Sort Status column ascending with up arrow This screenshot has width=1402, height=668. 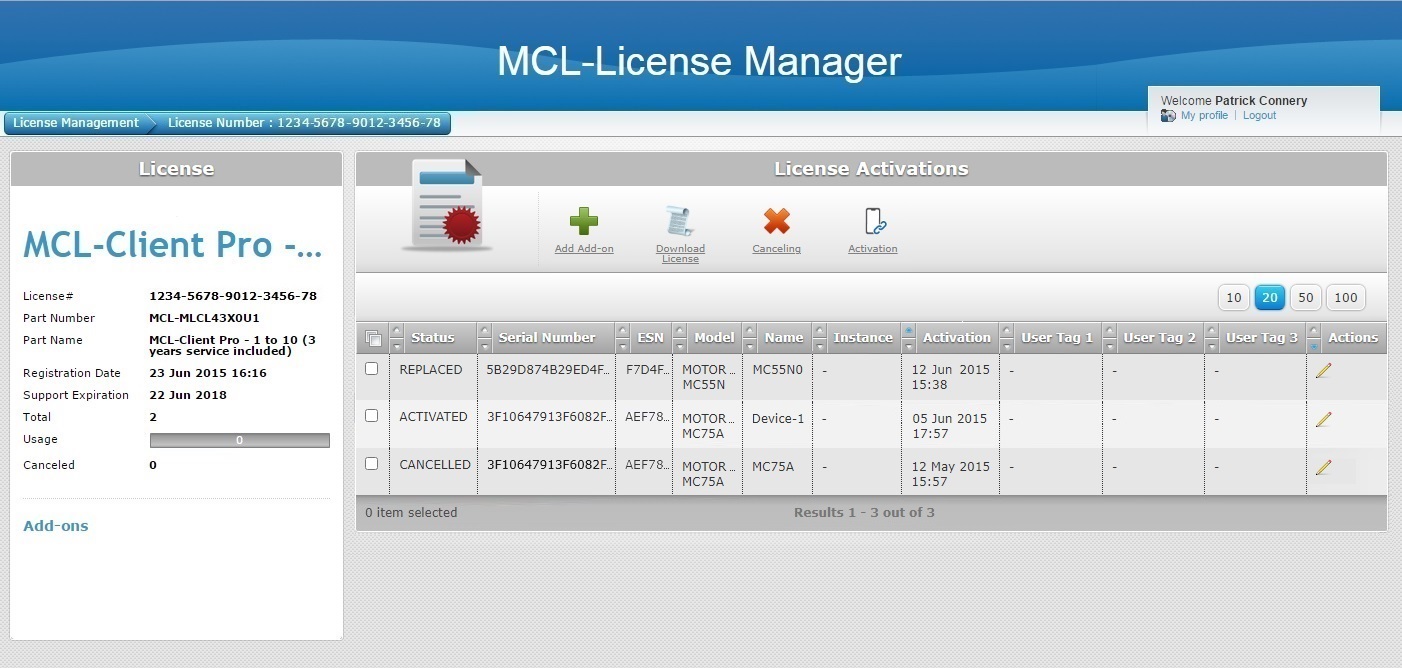396,330
